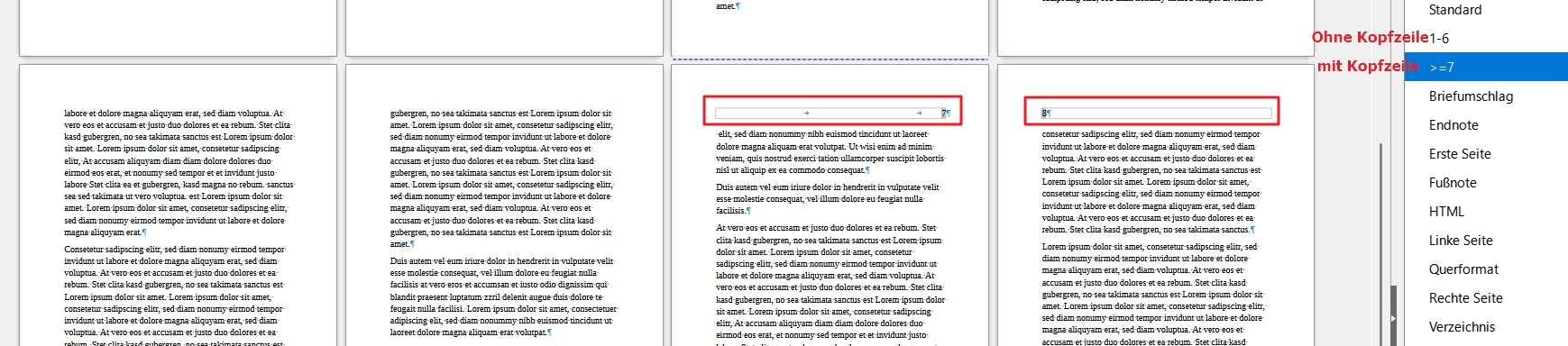The width and height of the screenshot is (1568, 346).
Task: Click the text beginning 'labore et dolore magna' on first page
Action: tap(179, 173)
